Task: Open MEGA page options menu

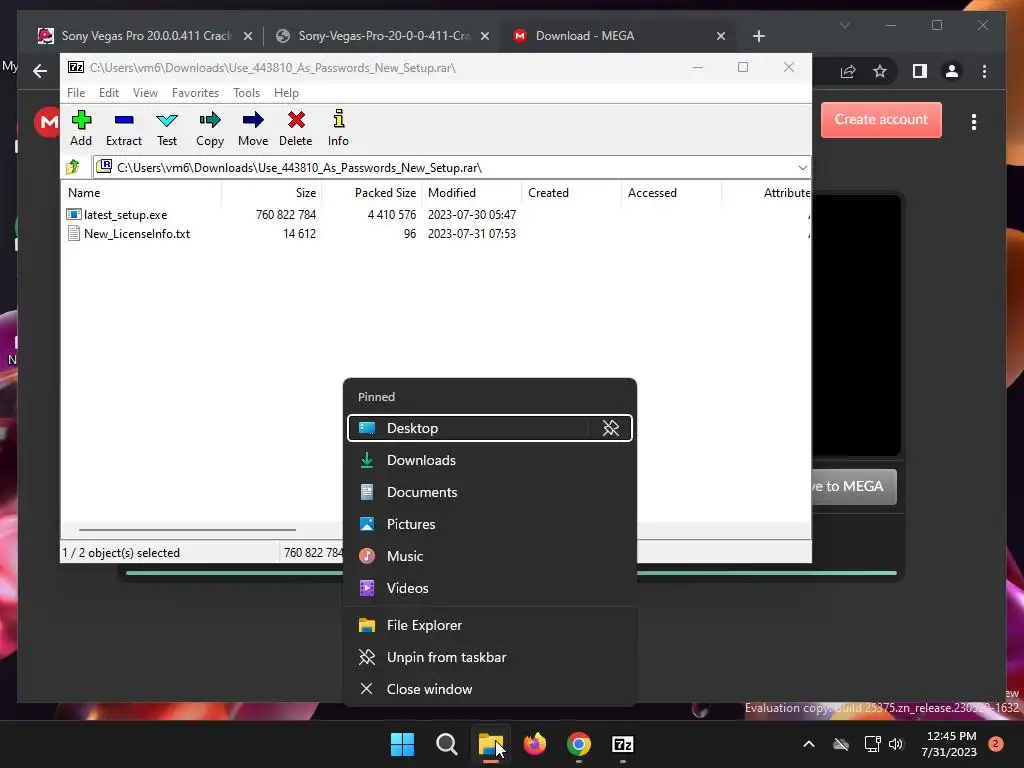Action: (974, 122)
